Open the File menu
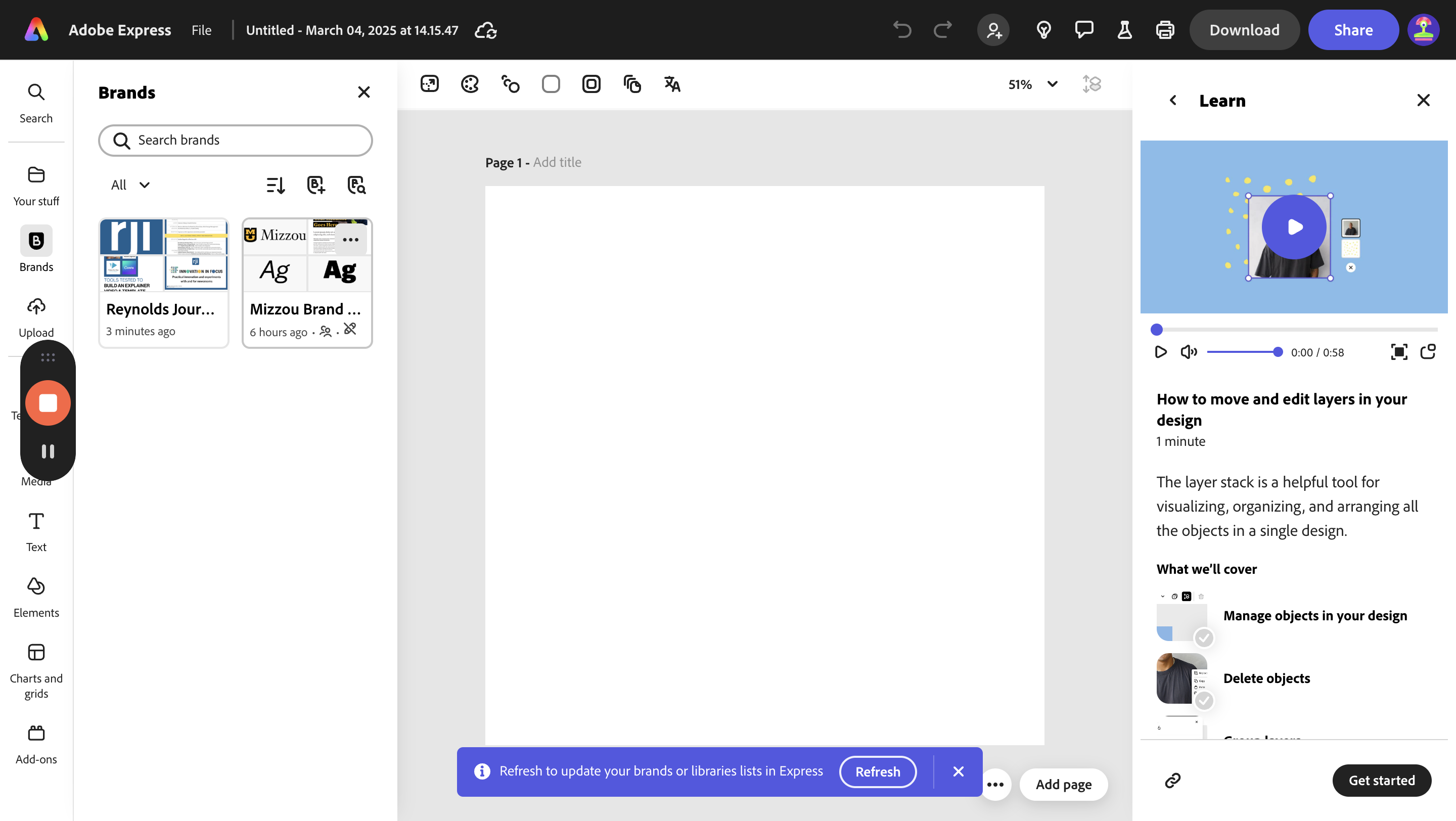The width and height of the screenshot is (1456, 821). coord(201,30)
